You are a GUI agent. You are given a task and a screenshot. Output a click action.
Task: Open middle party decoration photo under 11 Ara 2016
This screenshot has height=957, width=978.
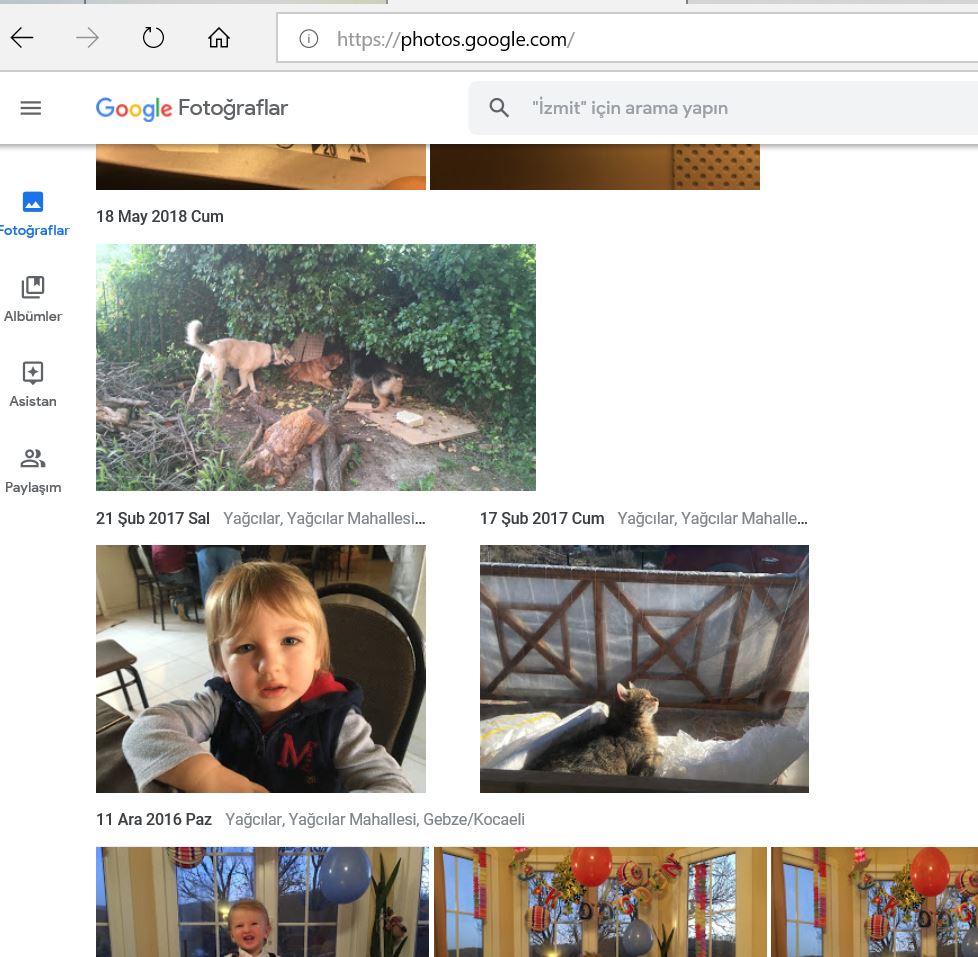600,902
